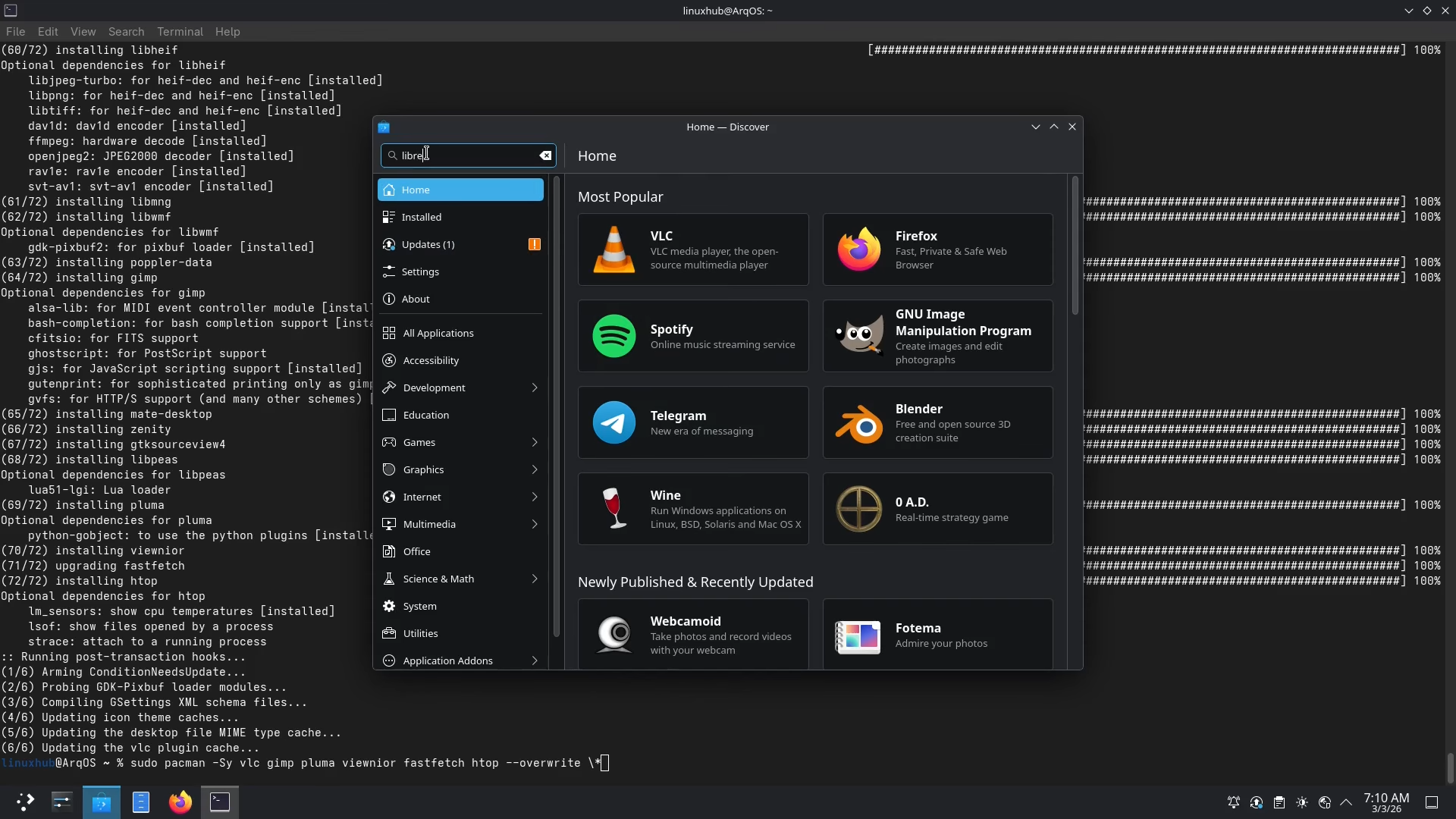Open Firefox from the taskbar

pos(180,802)
